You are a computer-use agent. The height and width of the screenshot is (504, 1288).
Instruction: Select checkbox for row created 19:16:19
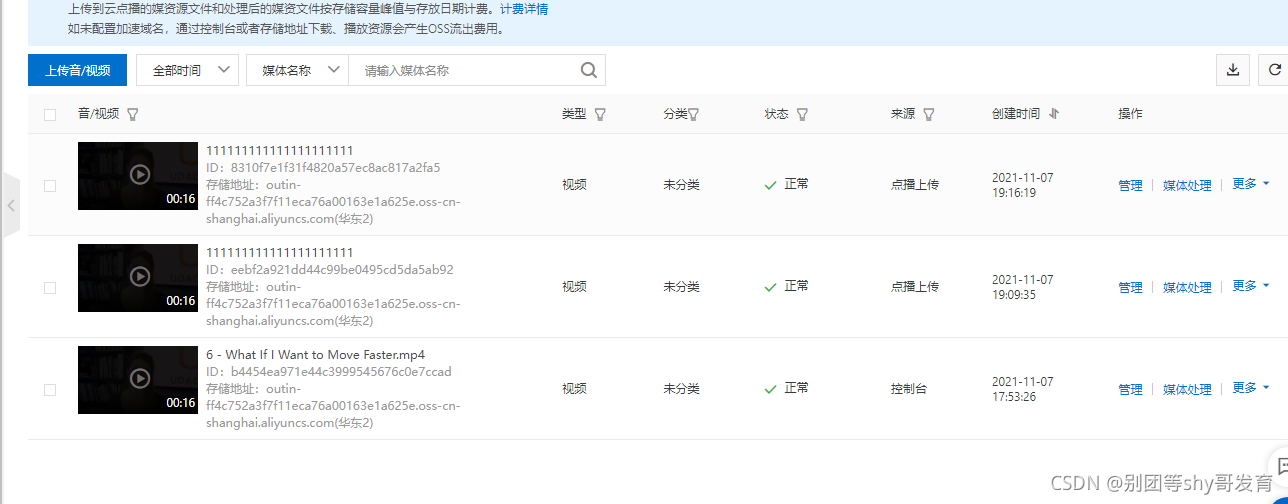50,186
